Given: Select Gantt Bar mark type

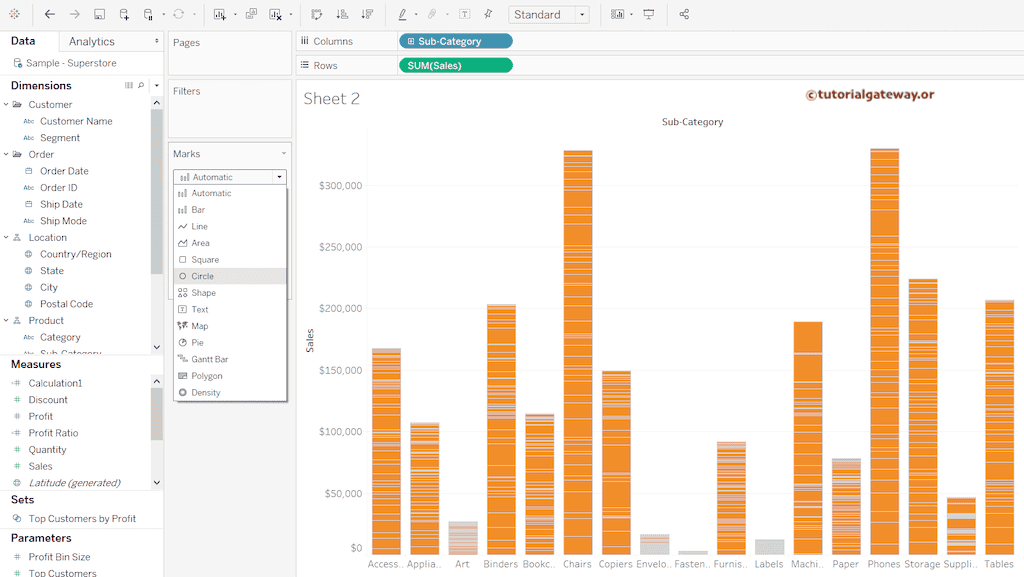Looking at the screenshot, I should [x=209, y=359].
